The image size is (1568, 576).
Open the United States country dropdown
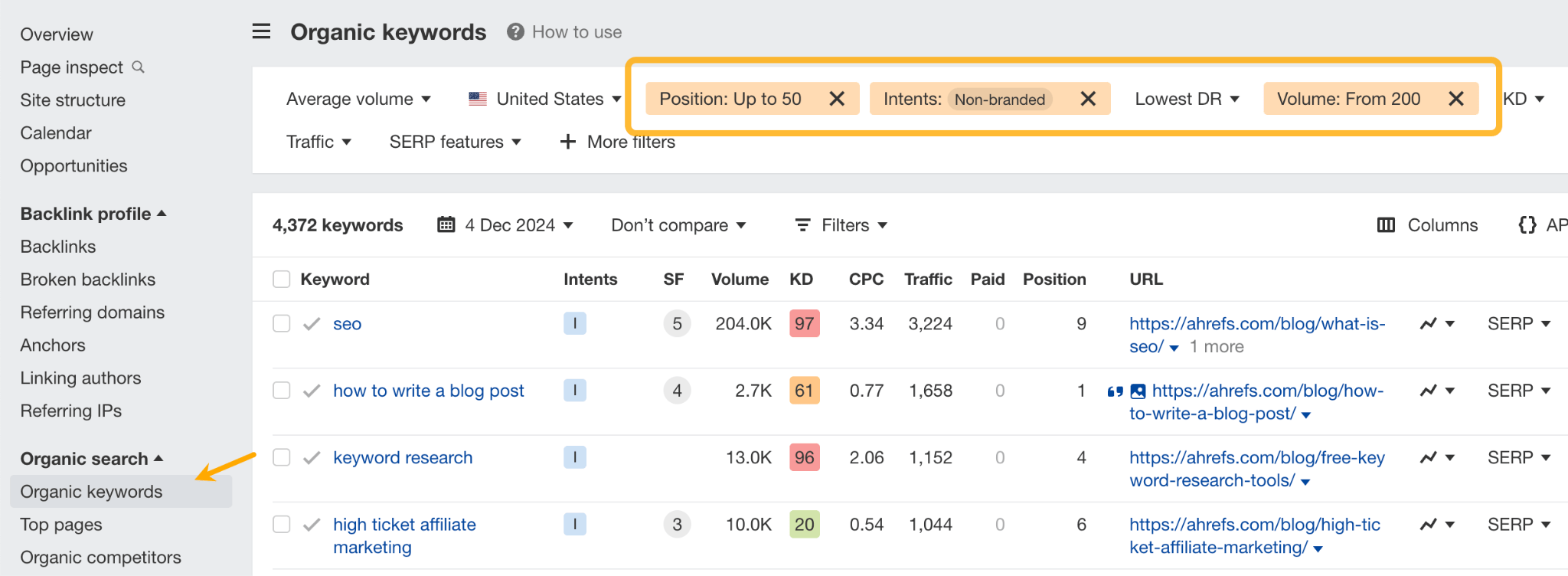click(544, 99)
